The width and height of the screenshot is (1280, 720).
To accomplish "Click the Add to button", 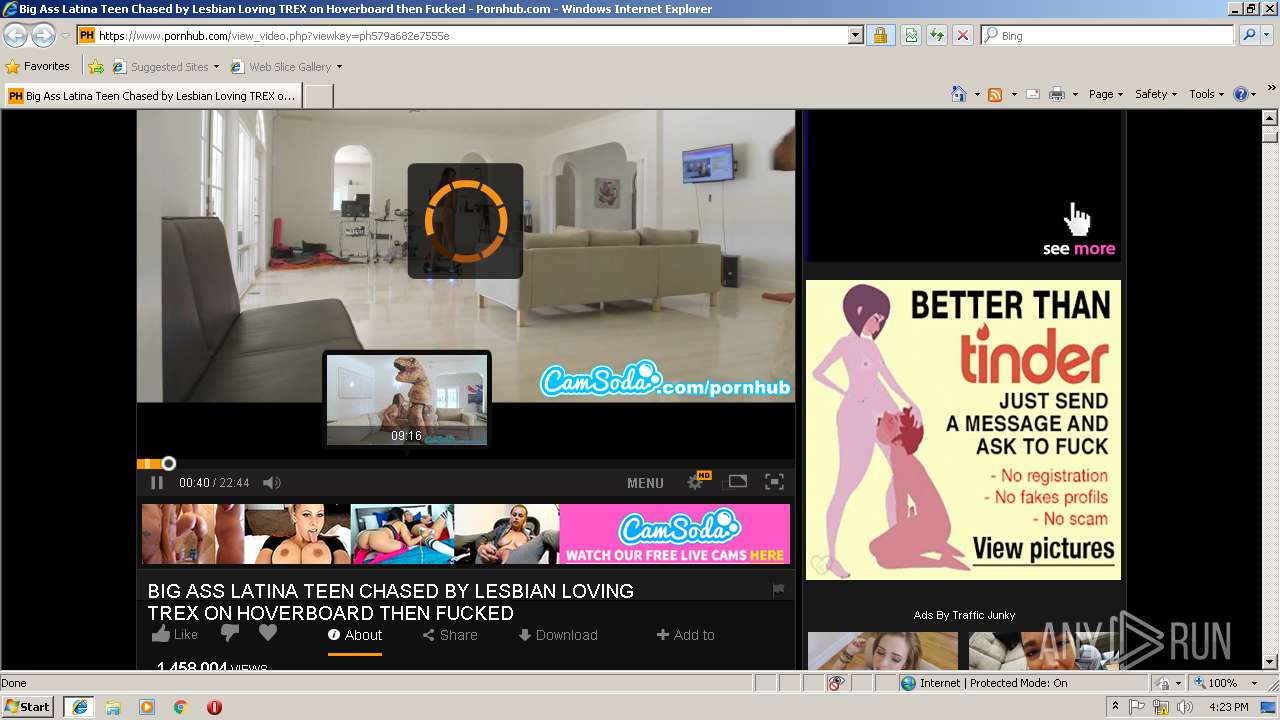I will pyautogui.click(x=685, y=635).
